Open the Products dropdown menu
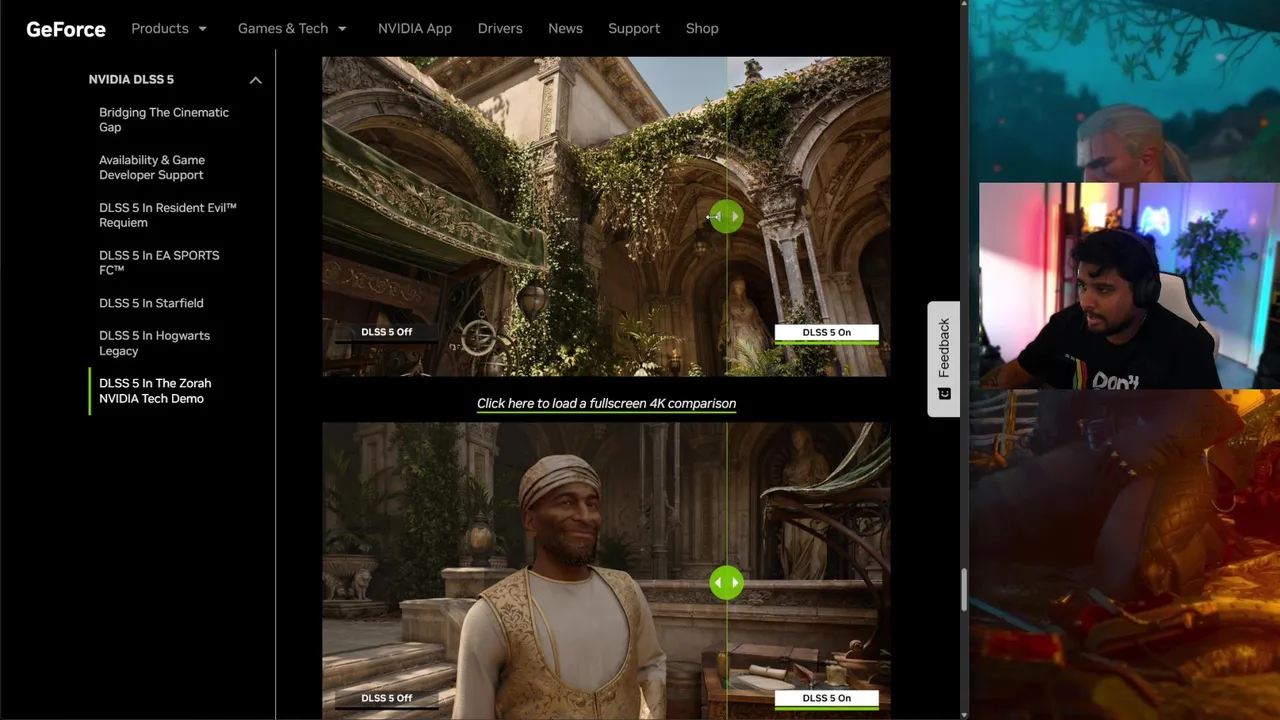Screen dimensions: 1280x720 click(x=169, y=28)
